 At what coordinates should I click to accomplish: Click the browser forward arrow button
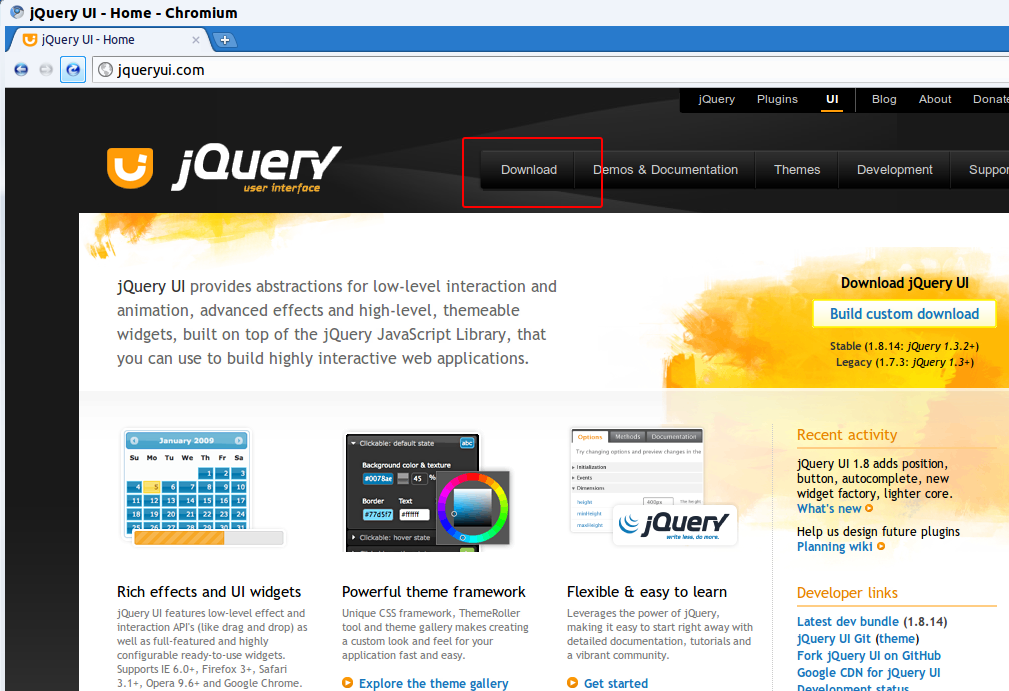(x=46, y=70)
